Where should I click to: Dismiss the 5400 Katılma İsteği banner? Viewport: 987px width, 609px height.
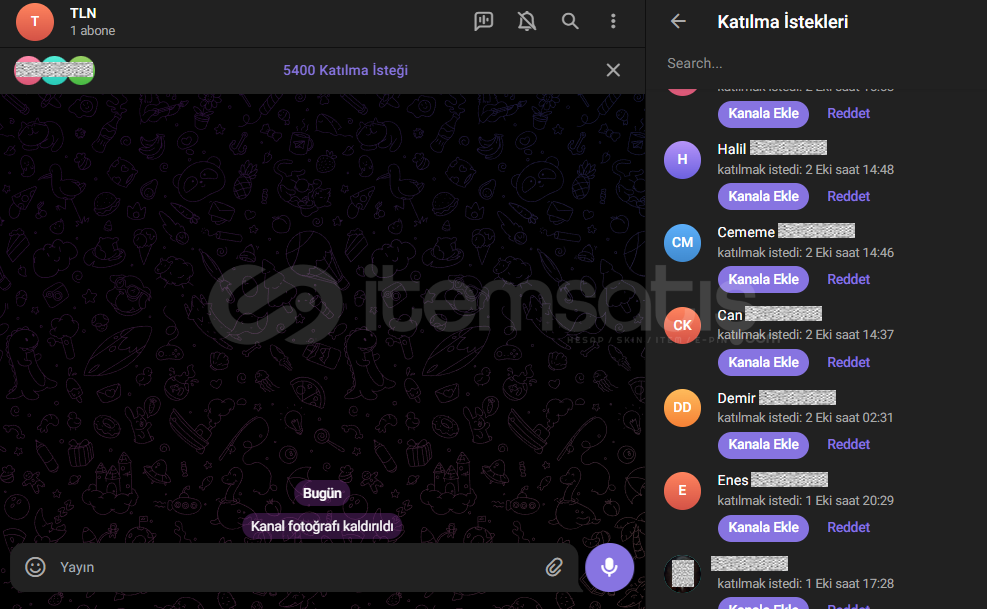(613, 70)
